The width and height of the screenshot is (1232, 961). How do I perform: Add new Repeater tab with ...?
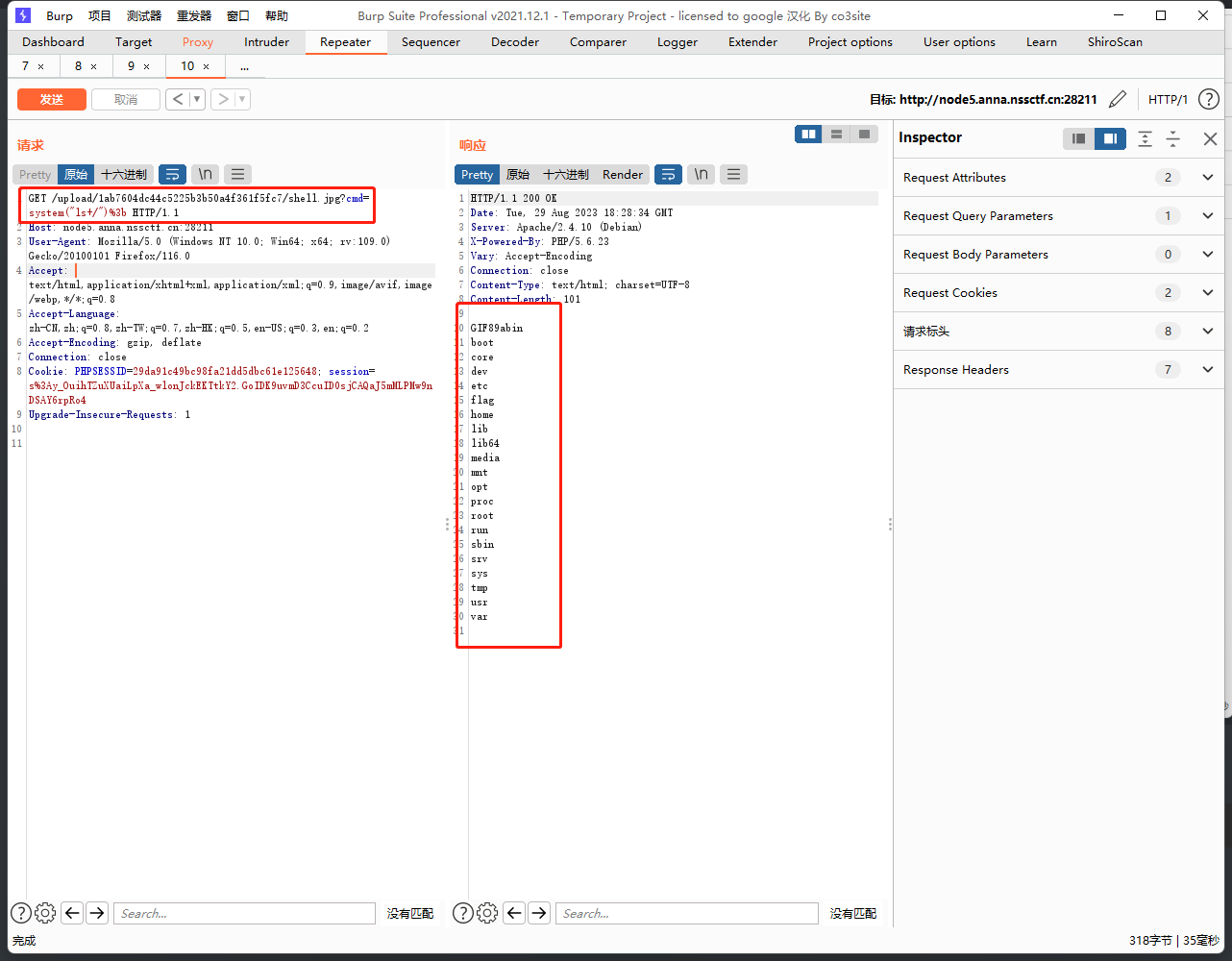pos(244,66)
